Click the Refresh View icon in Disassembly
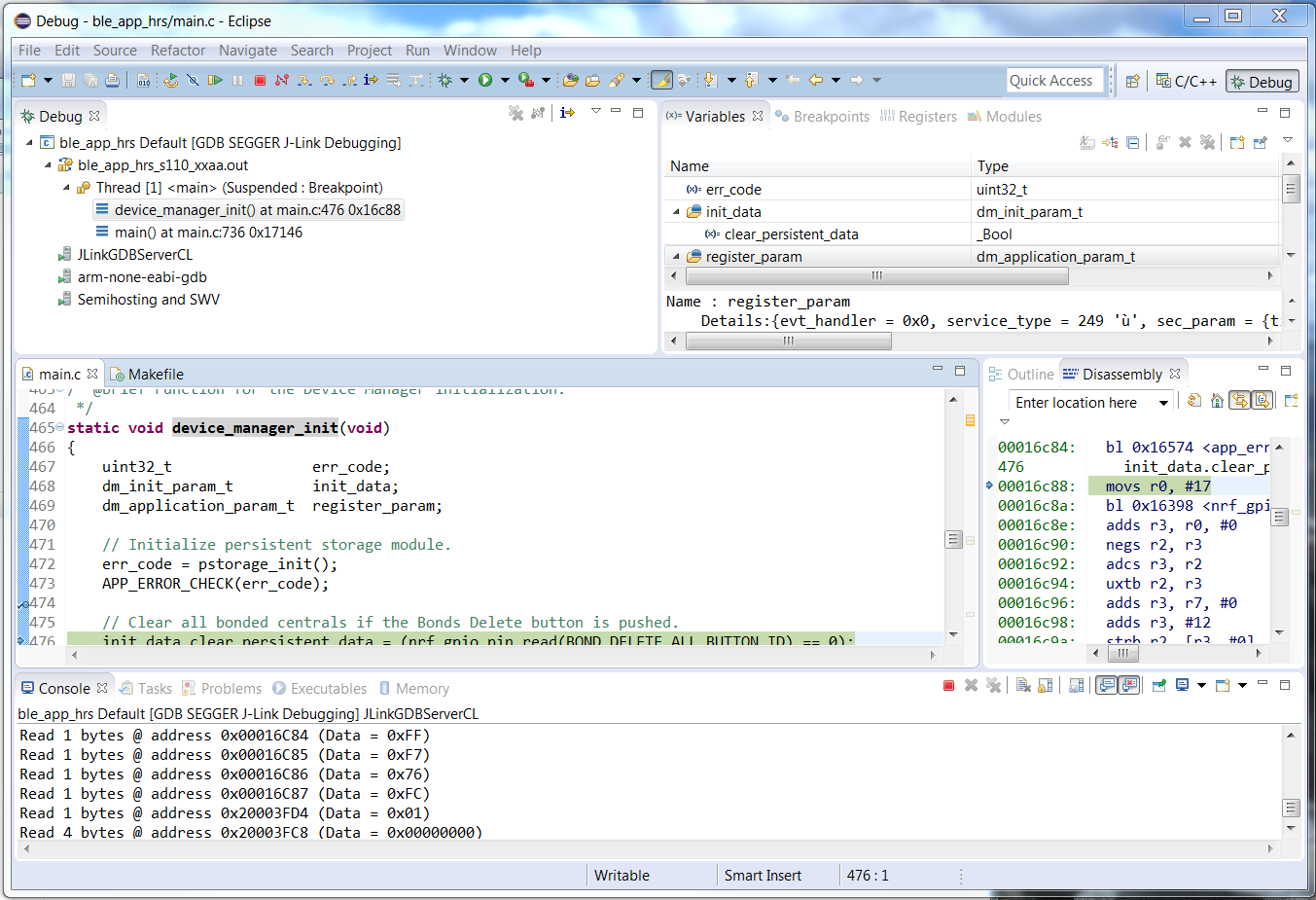Image resolution: width=1316 pixels, height=900 pixels. click(1194, 400)
